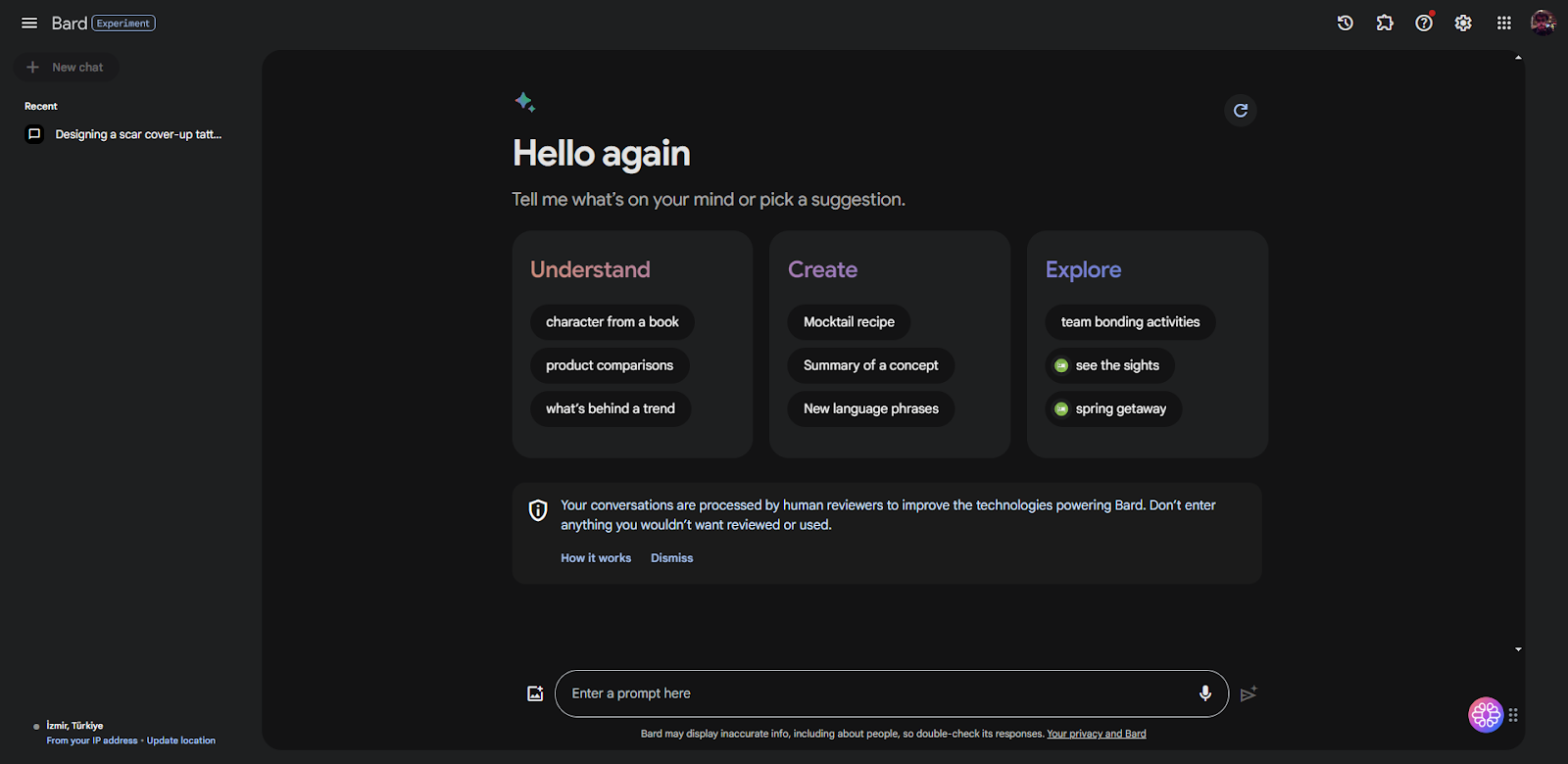Open the account profile avatar

1543,23
